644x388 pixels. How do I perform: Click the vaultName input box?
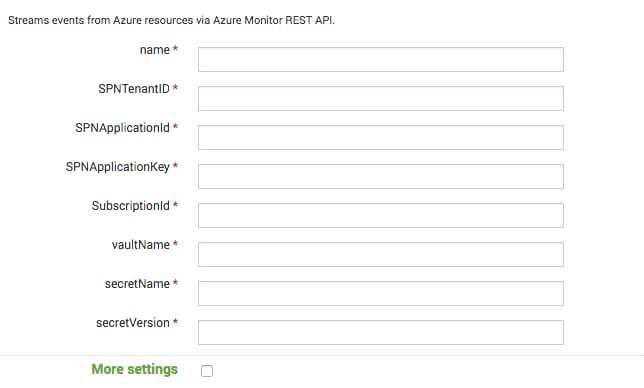pos(381,255)
